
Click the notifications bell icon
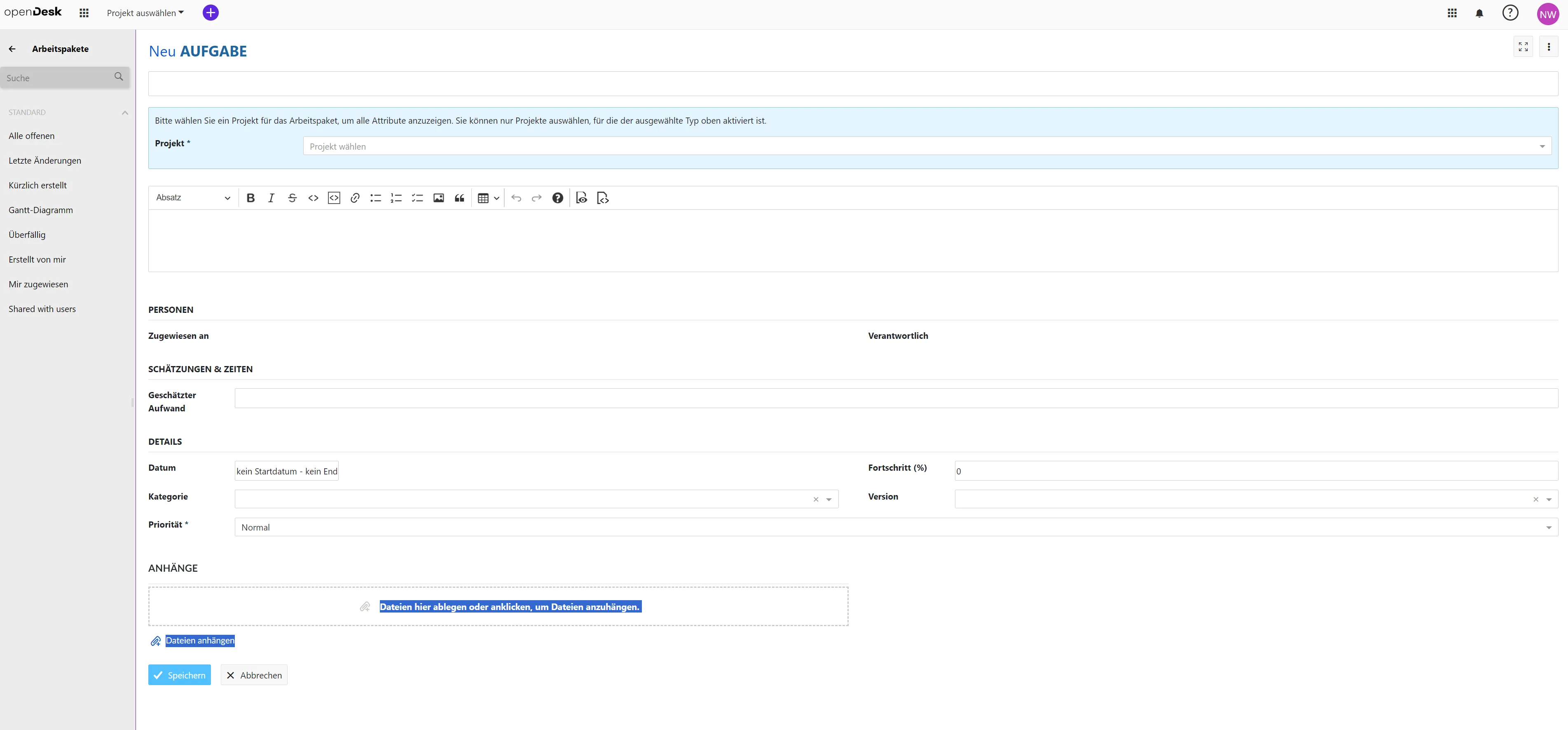point(1479,13)
